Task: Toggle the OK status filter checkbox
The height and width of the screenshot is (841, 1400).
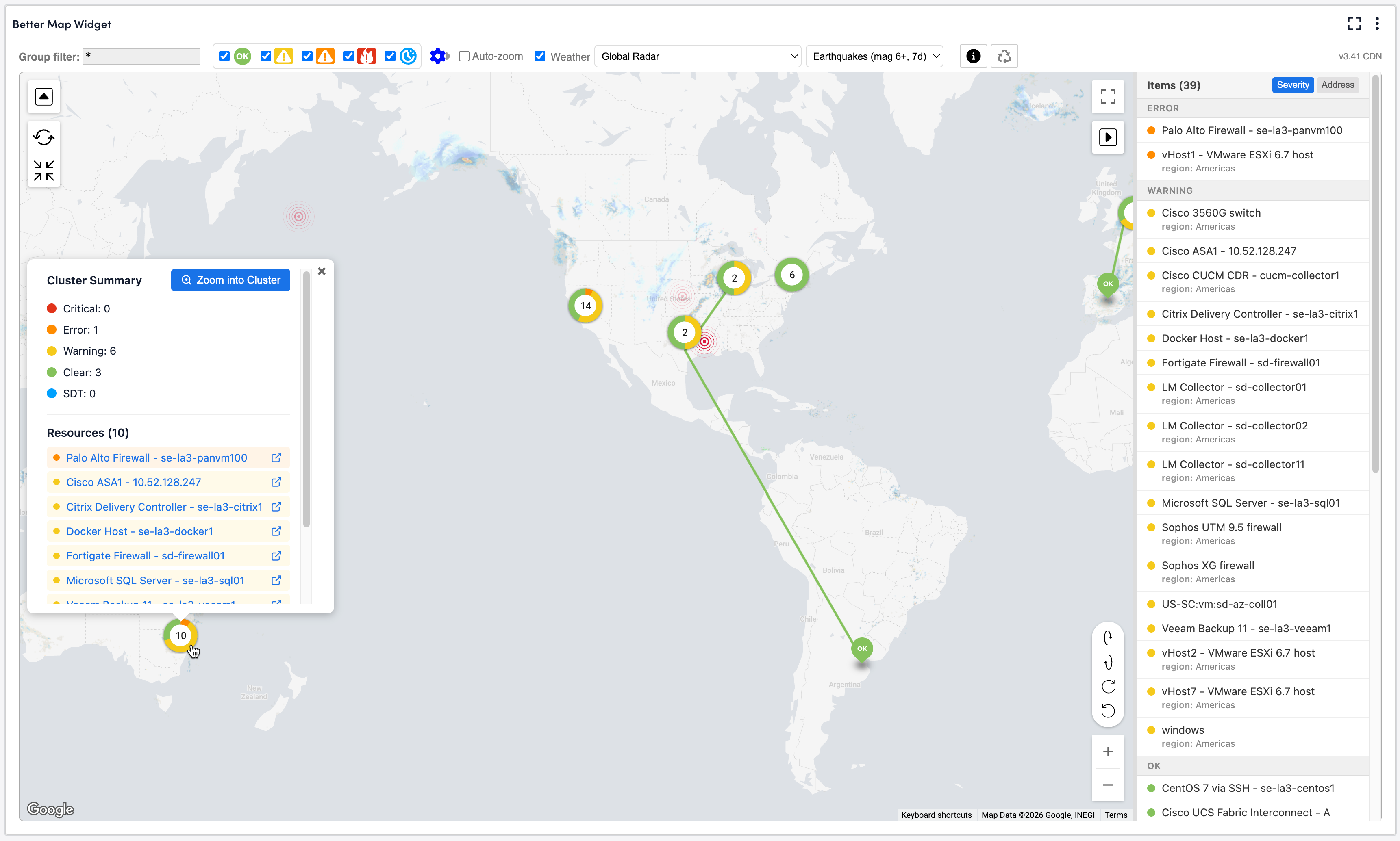Action: coord(224,56)
